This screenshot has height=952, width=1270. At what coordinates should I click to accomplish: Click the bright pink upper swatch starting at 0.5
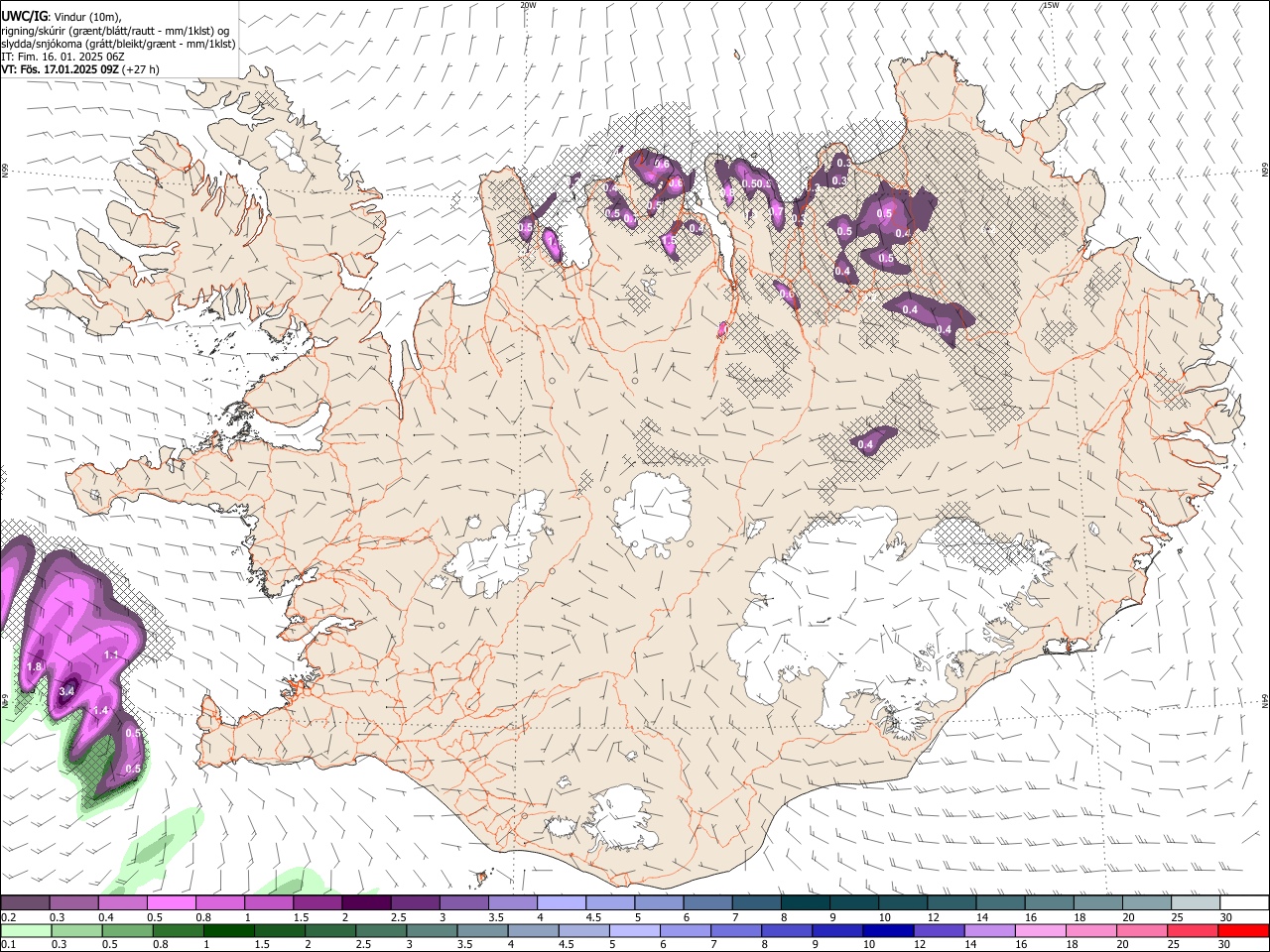(171, 903)
